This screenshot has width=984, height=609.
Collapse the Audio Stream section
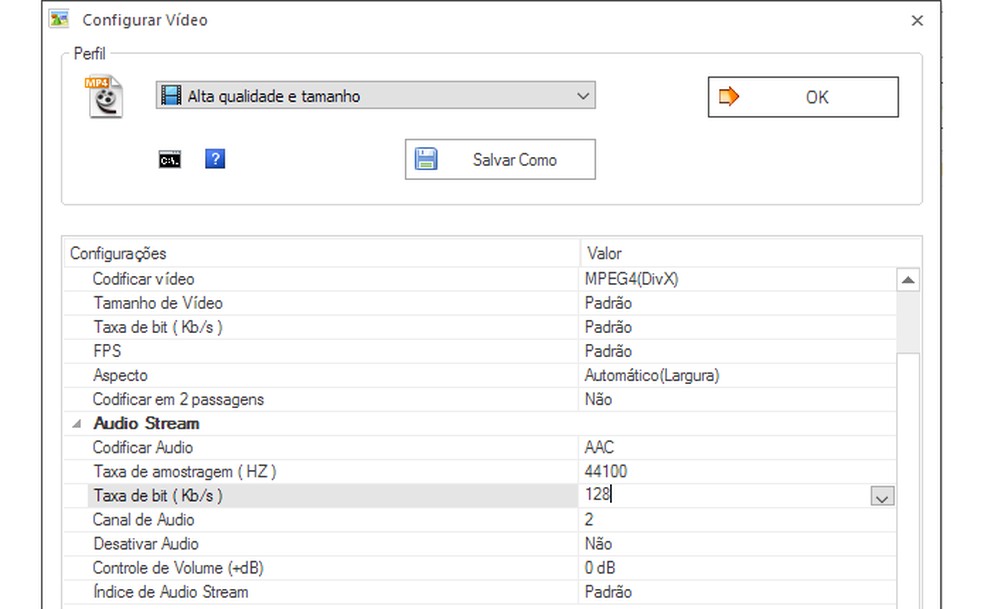77,424
